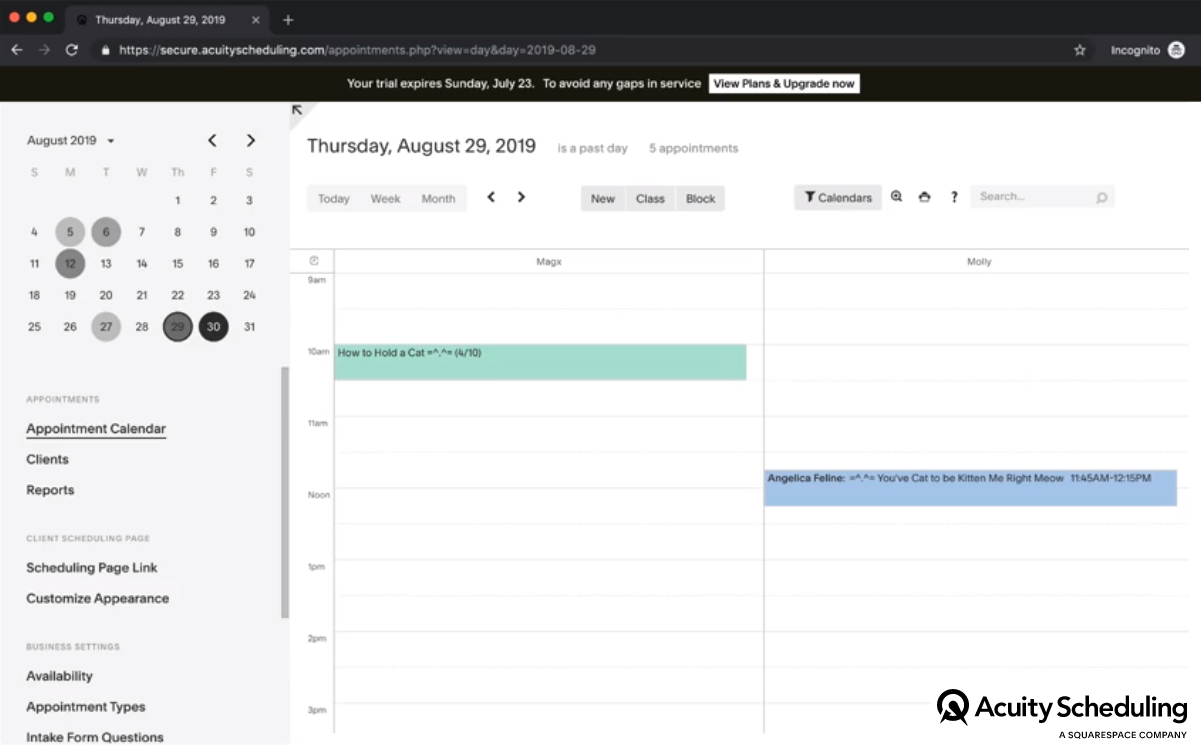Click the Magx calendar column header

(x=549, y=262)
